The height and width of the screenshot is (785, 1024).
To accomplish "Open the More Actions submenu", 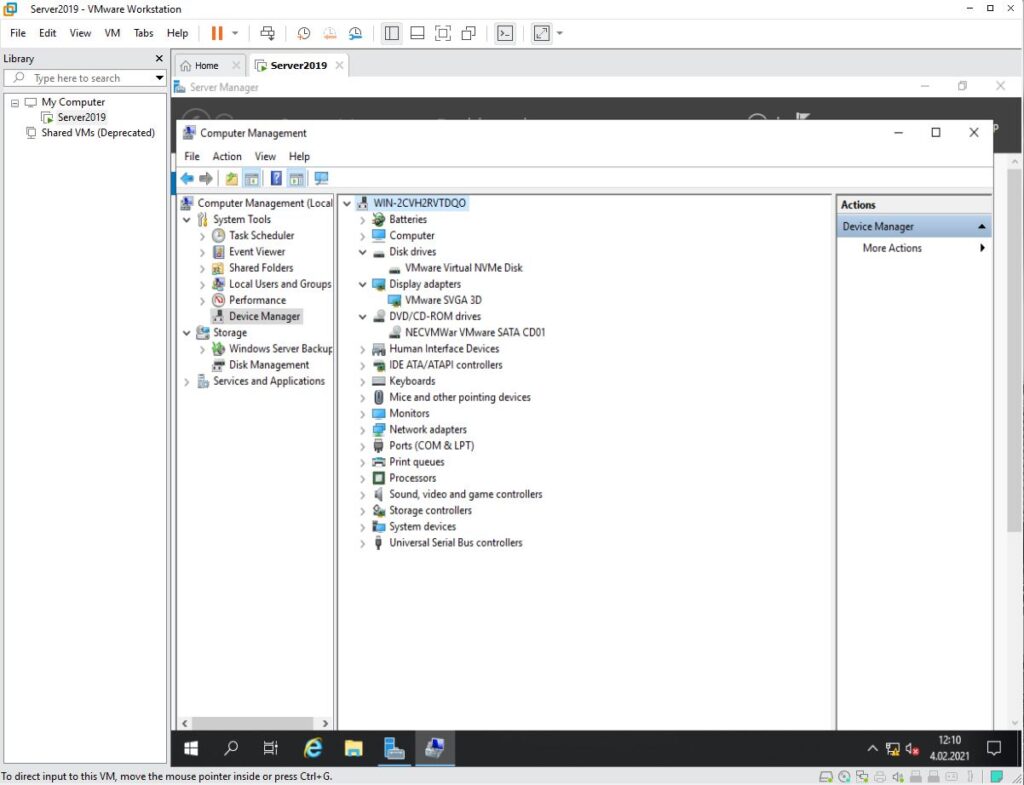I will coord(914,248).
